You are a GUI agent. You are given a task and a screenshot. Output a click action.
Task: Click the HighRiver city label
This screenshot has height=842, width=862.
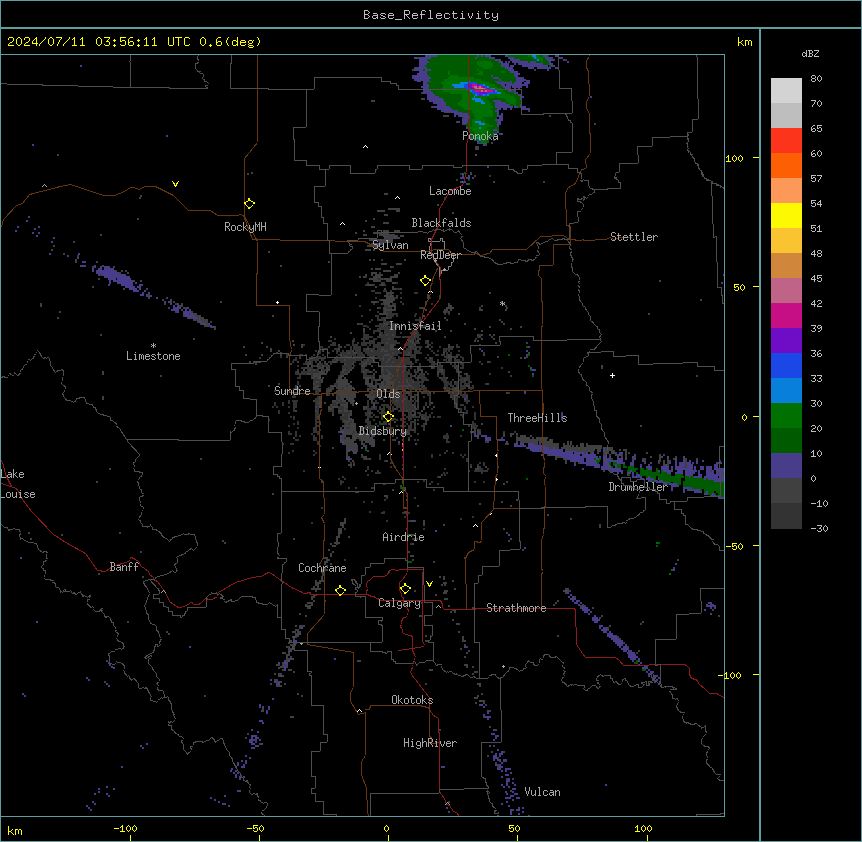(430, 743)
